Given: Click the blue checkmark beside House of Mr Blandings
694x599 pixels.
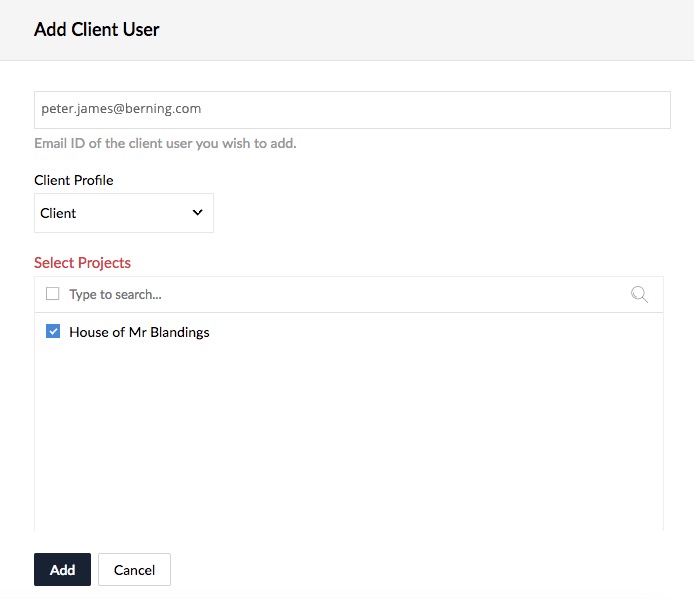Looking at the screenshot, I should [53, 331].
